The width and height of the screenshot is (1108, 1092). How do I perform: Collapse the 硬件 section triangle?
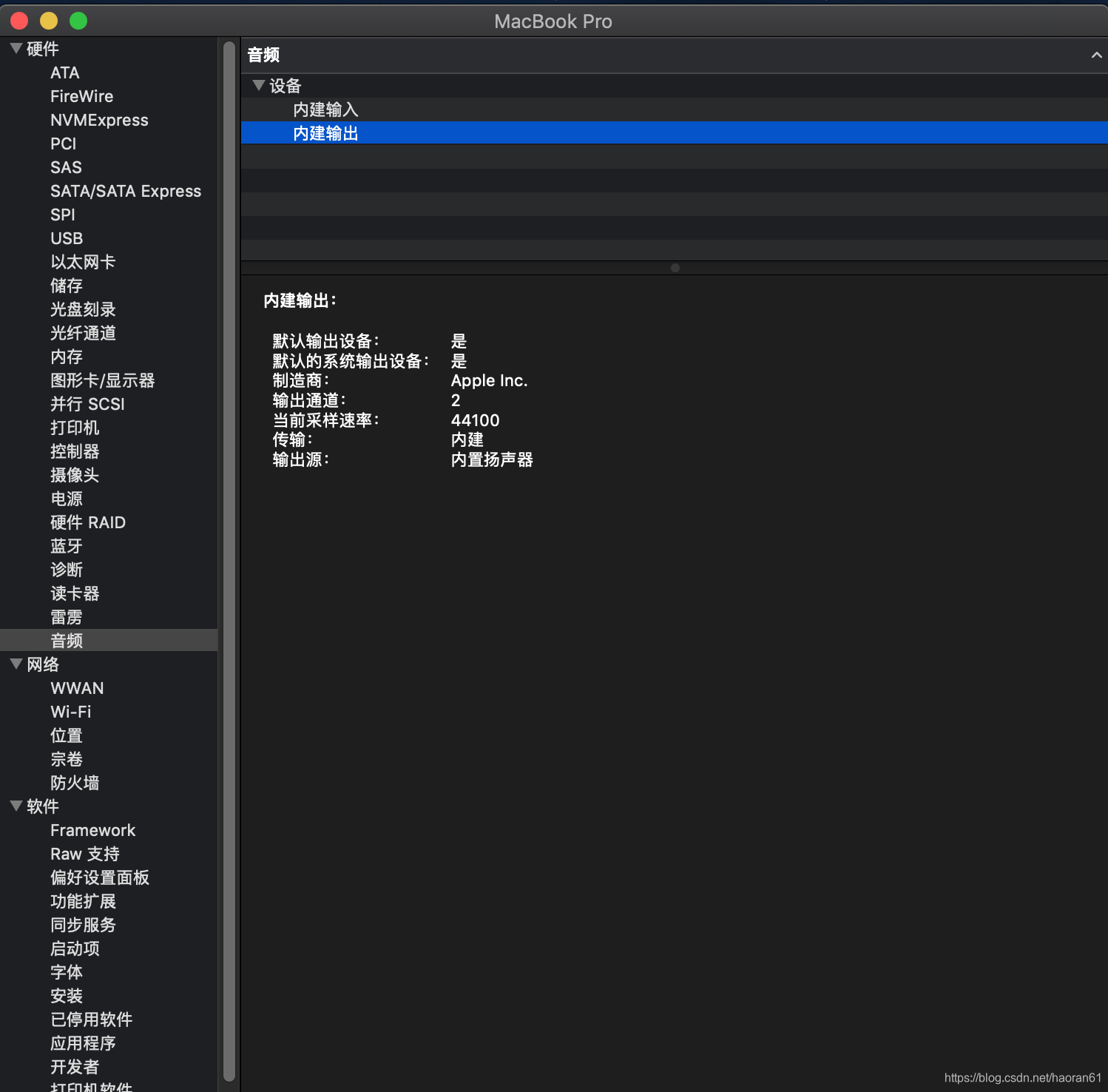click(16, 49)
